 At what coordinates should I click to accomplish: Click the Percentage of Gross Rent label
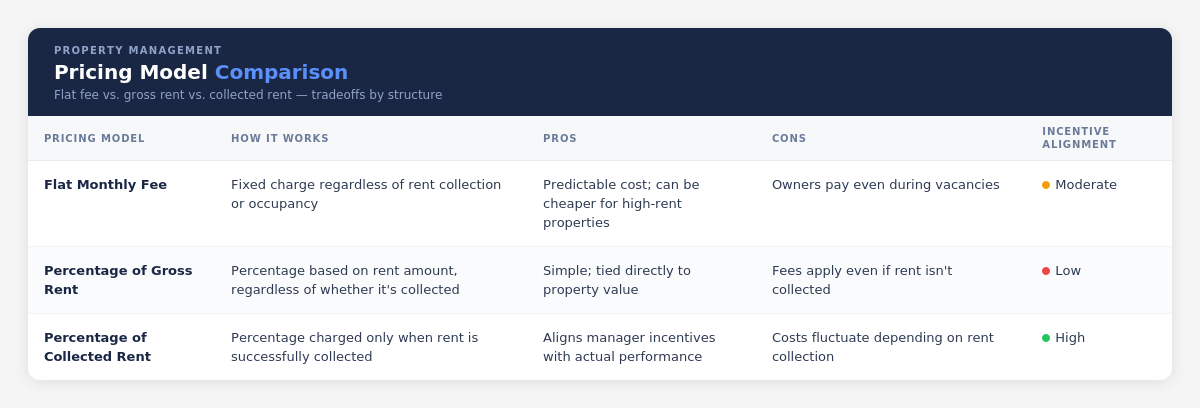118,280
